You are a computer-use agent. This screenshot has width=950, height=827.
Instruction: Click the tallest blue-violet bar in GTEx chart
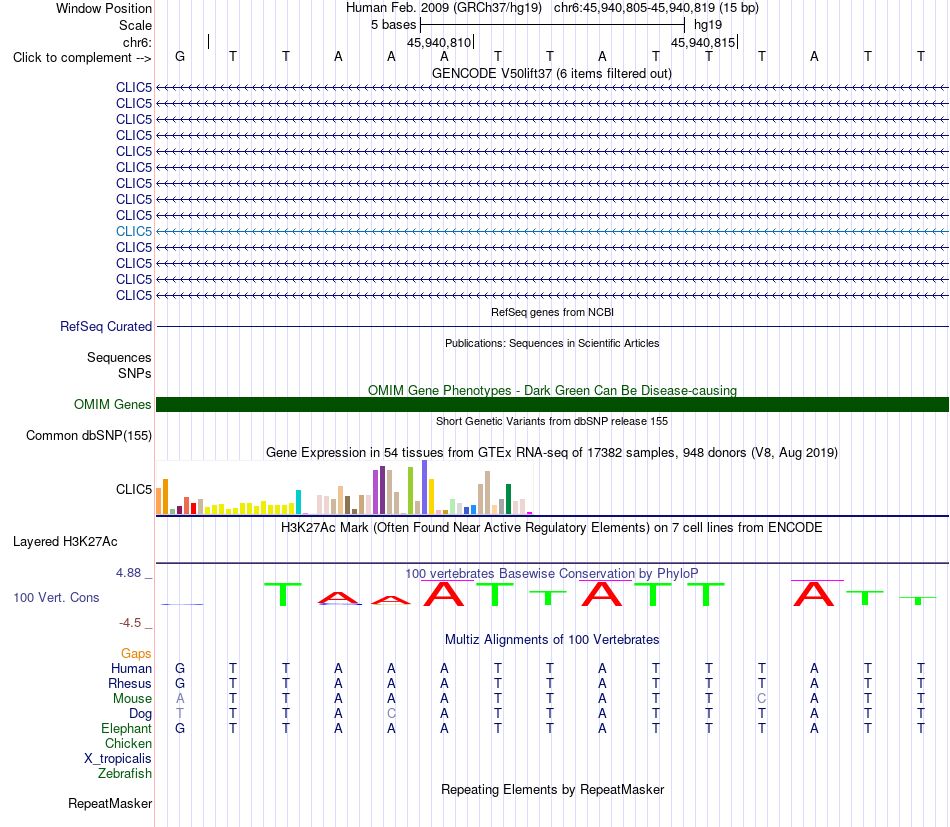425,487
